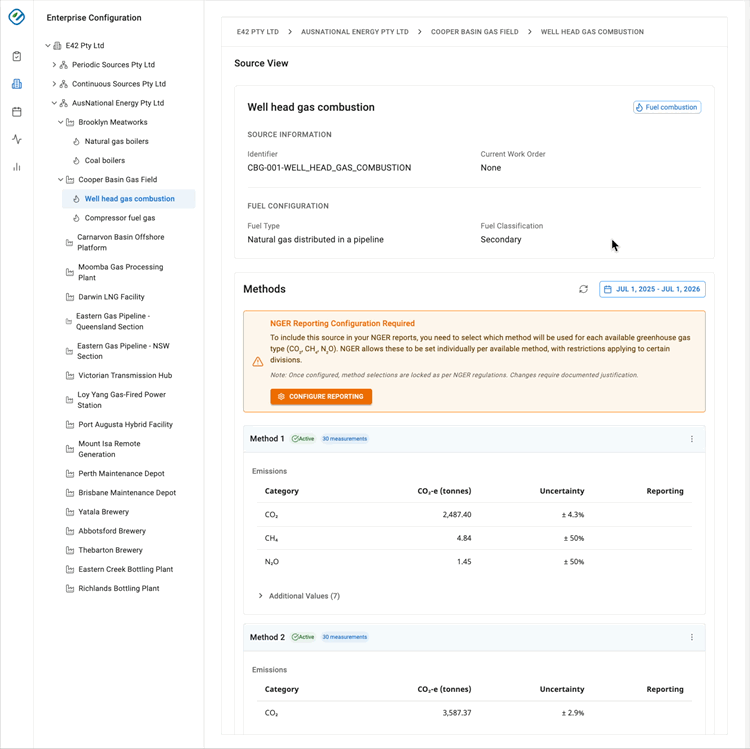Open Method 1 three-dot options menu
750x749 pixels.
coord(691,439)
